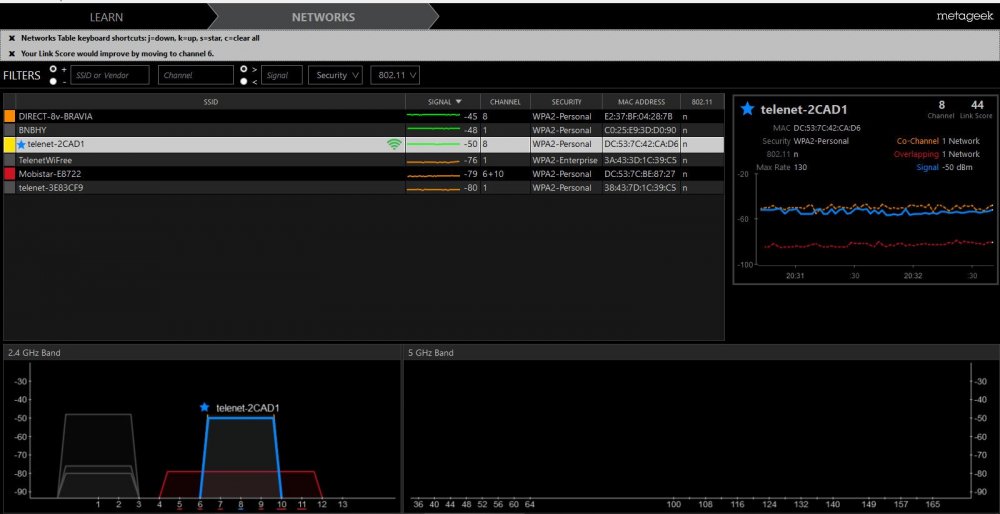This screenshot has width=1000, height=514.
Task: Click the blue star in 2.4 GHz chart
Action: tap(205, 408)
